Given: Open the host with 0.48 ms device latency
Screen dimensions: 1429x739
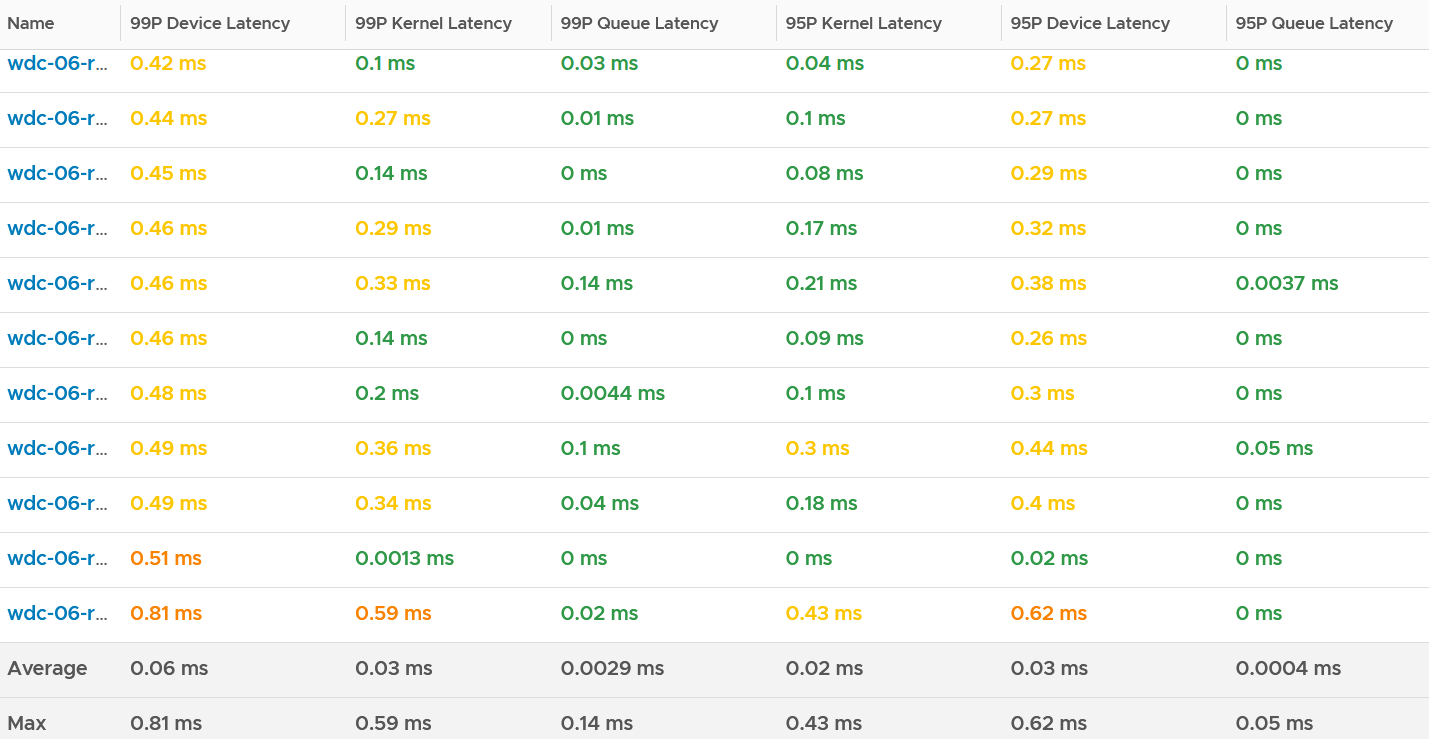Looking at the screenshot, I should (57, 393).
